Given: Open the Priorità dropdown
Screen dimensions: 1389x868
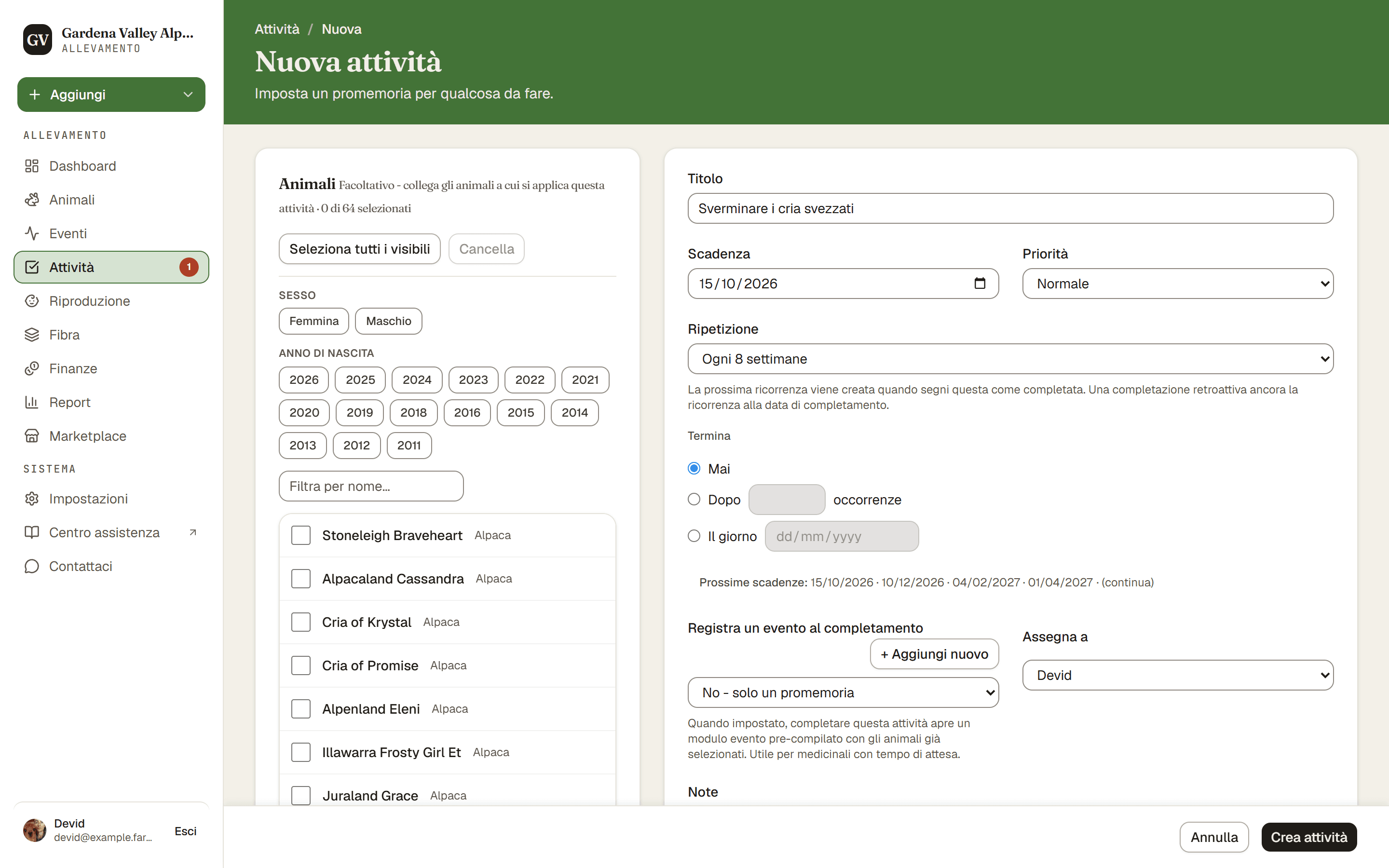Looking at the screenshot, I should pos(1178,284).
